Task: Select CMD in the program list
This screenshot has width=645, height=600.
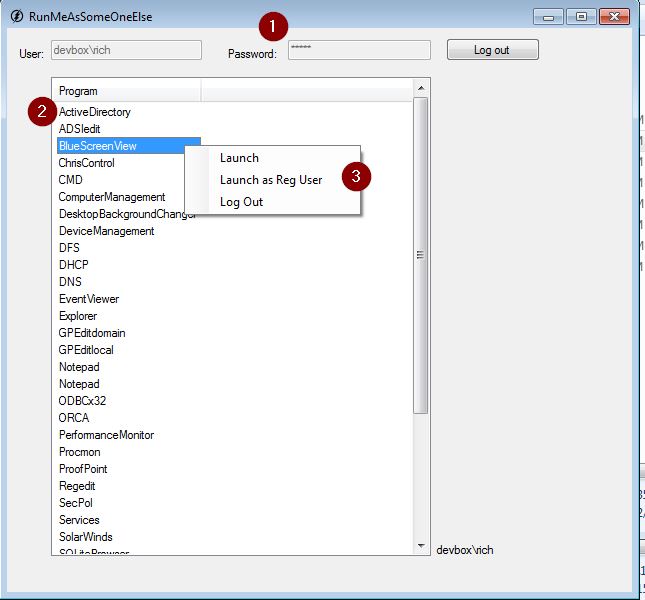Action: pyautogui.click(x=70, y=180)
